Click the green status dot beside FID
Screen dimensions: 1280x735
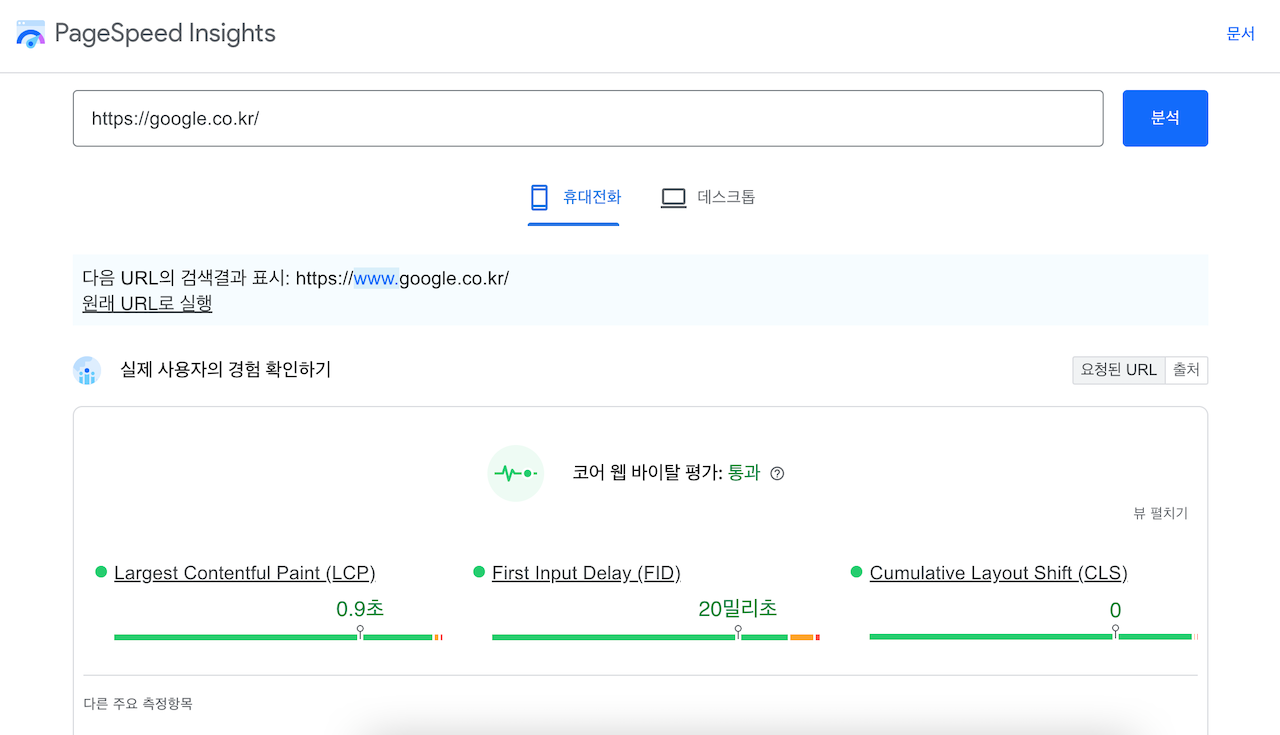tap(477, 572)
